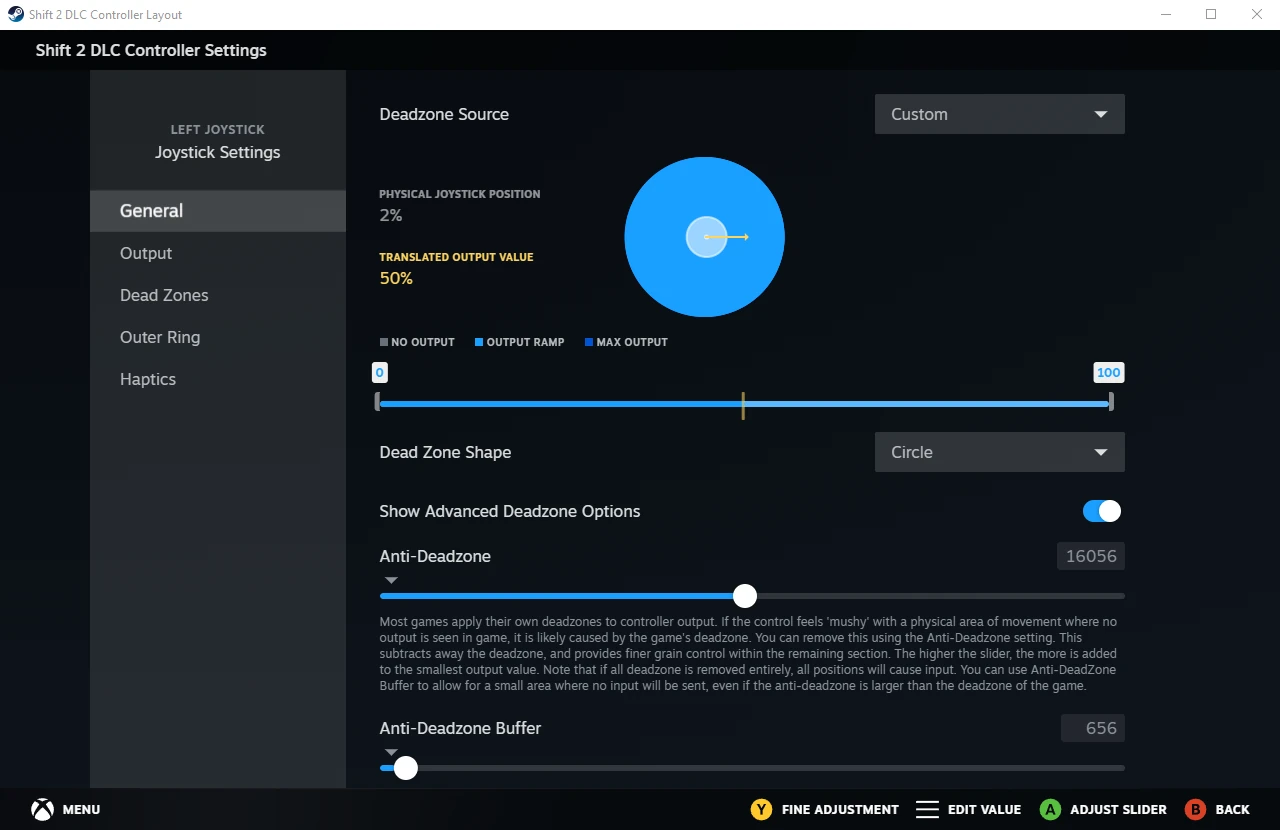Click the translated output value 50%
The width and height of the screenshot is (1280, 830).
point(396,278)
